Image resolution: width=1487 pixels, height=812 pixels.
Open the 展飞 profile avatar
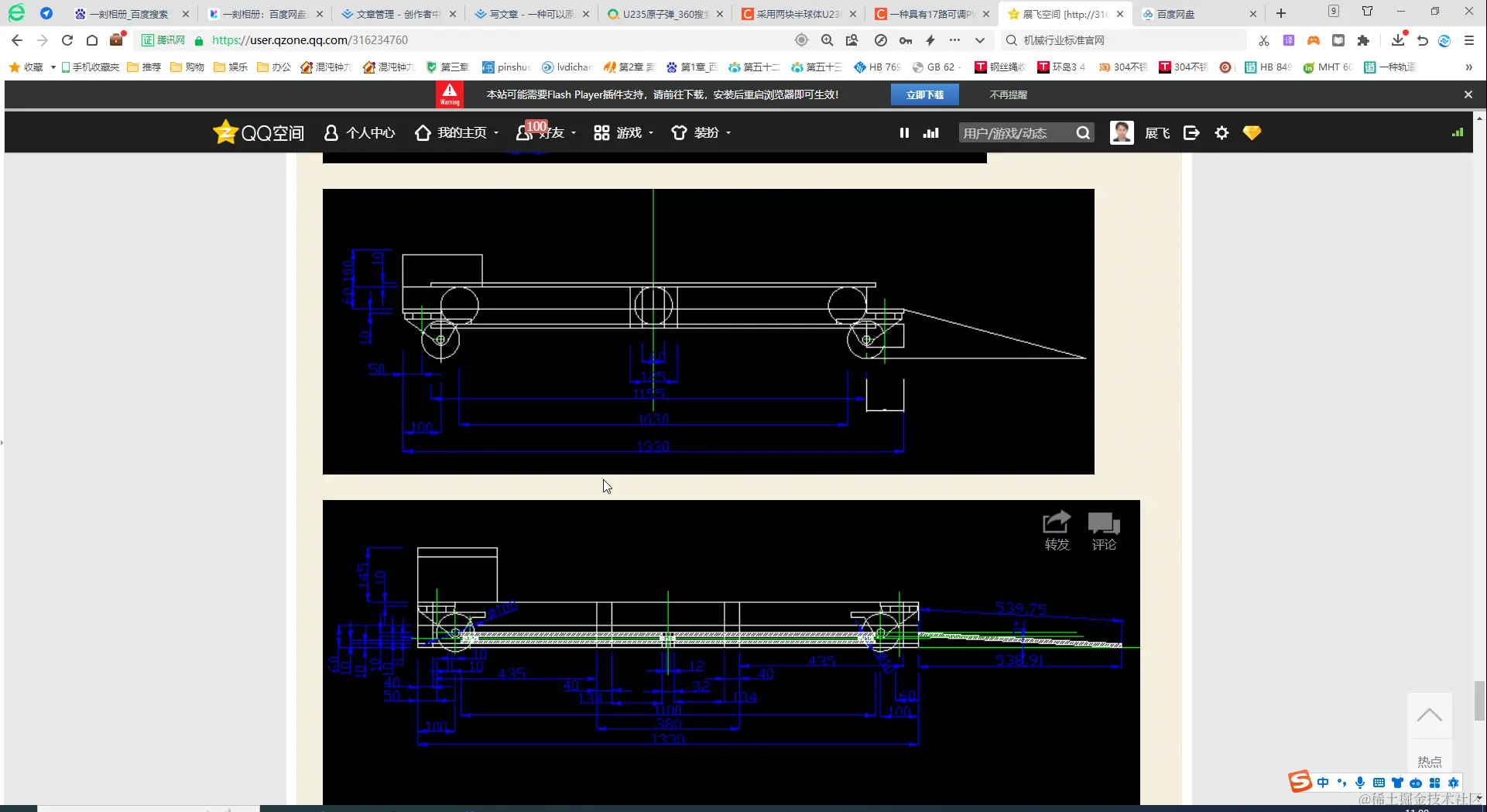tap(1122, 132)
